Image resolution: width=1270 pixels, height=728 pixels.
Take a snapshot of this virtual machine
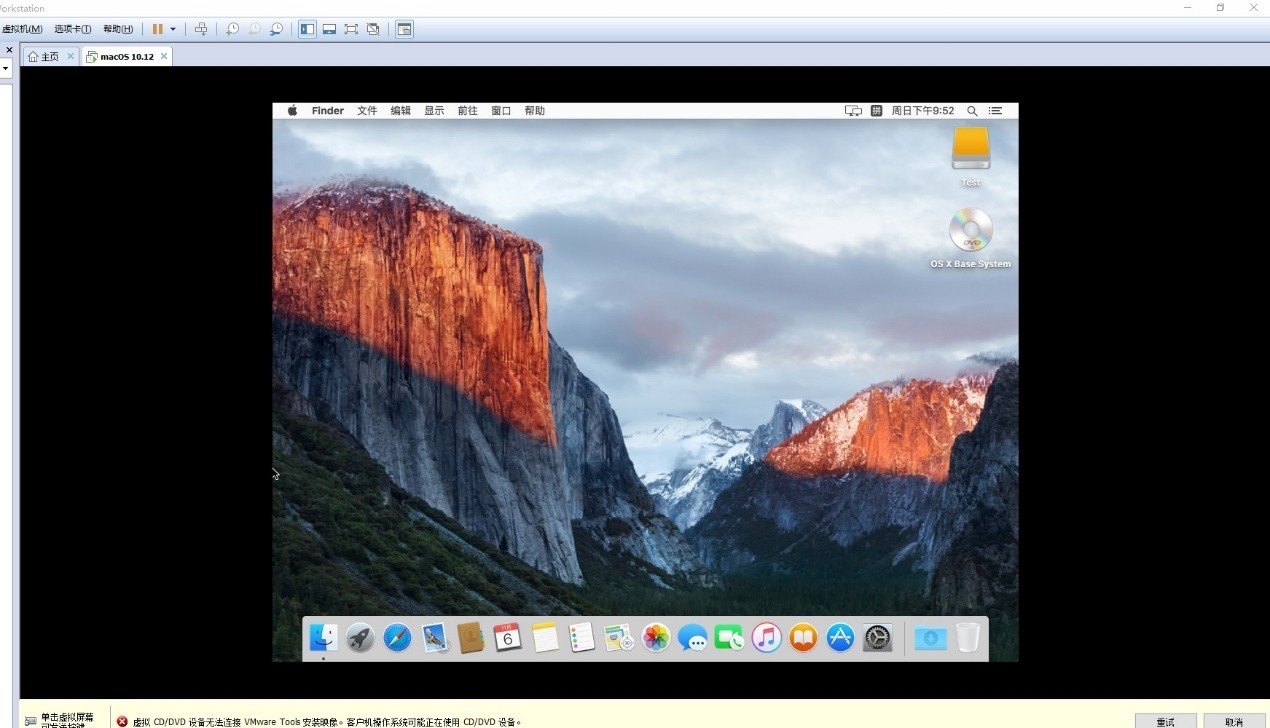coord(232,29)
